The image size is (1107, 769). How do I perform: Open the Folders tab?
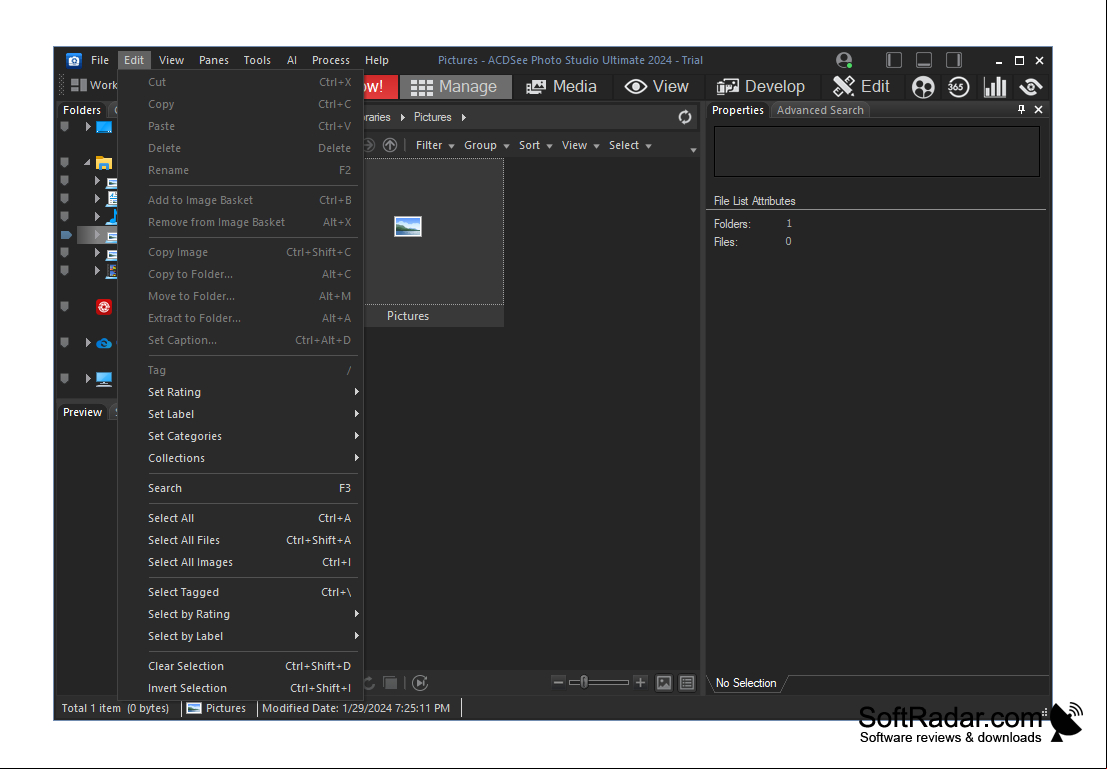82,110
